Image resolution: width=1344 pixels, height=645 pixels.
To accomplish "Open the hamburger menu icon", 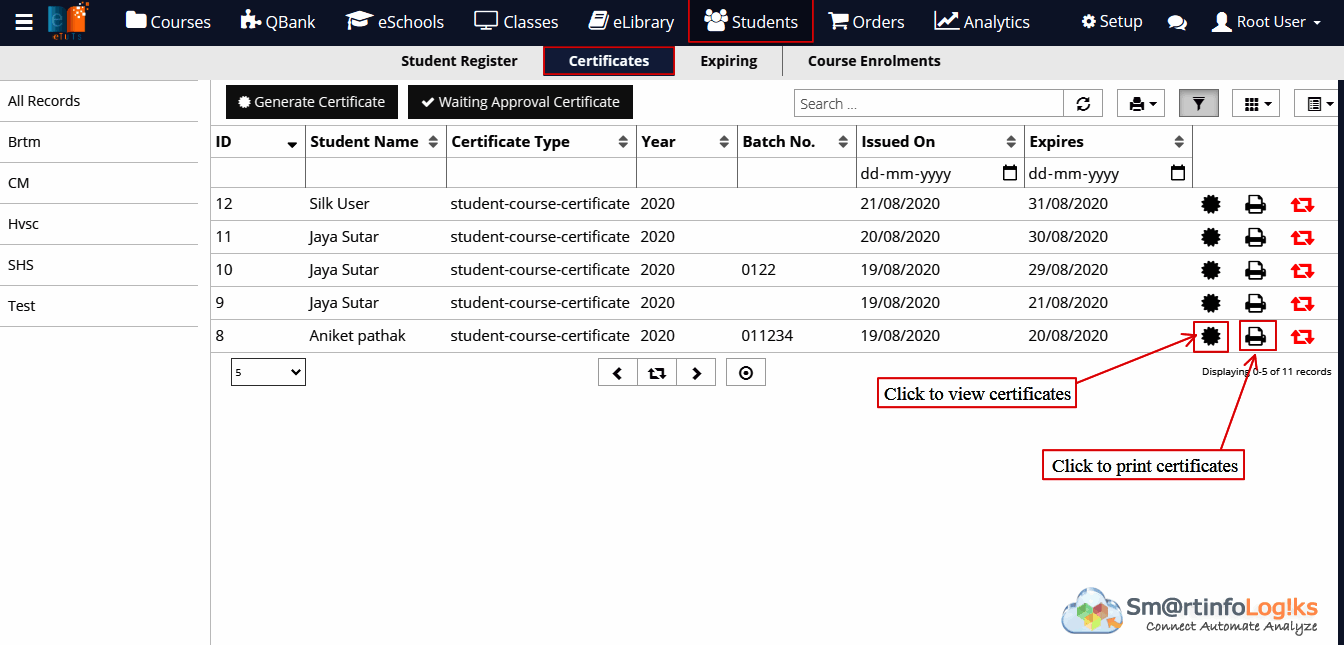I will [24, 22].
